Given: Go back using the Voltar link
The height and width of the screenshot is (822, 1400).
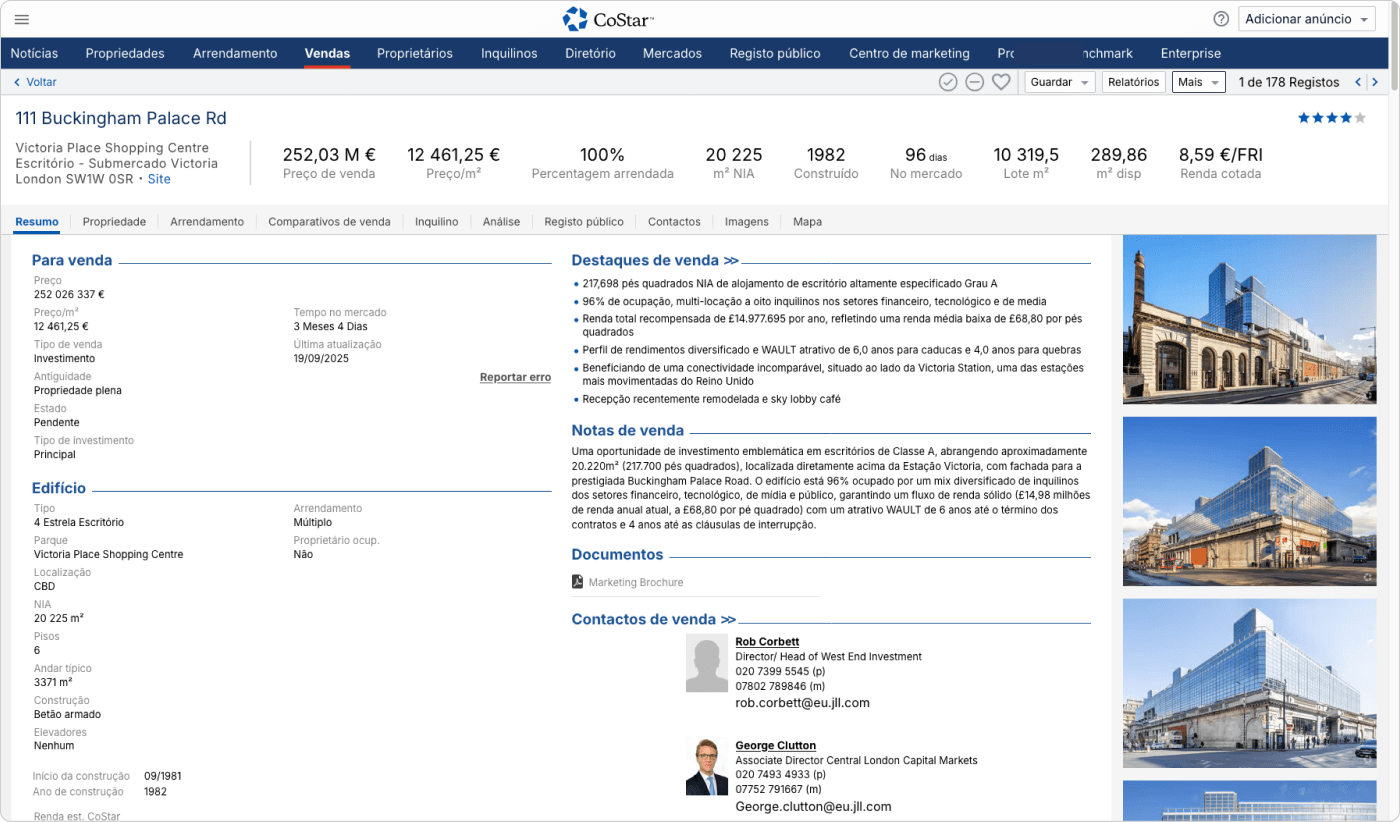Looking at the screenshot, I should 35,82.
